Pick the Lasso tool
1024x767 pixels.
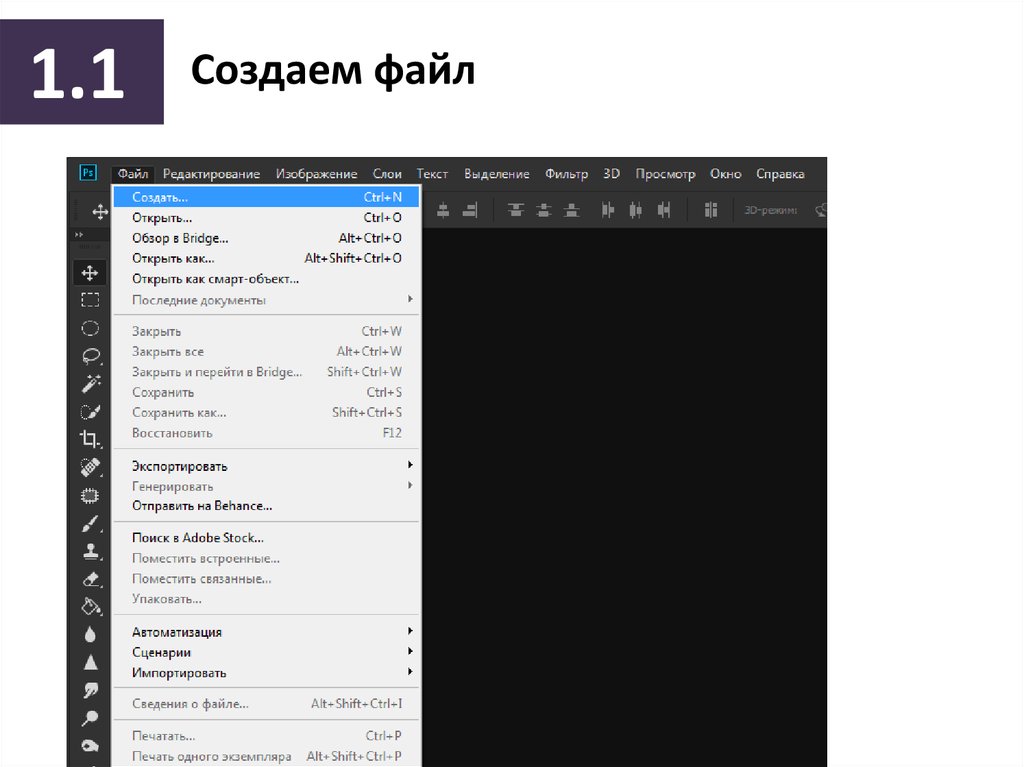pos(90,355)
